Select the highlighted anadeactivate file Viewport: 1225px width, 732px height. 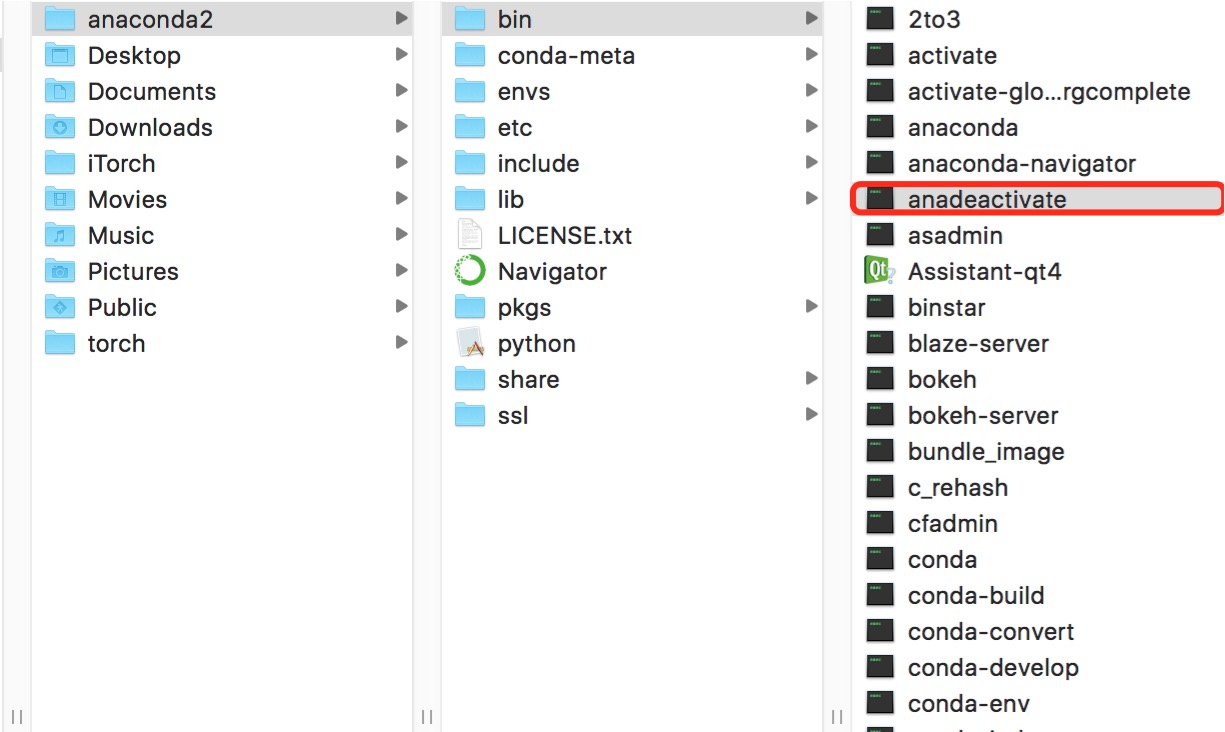[986, 199]
